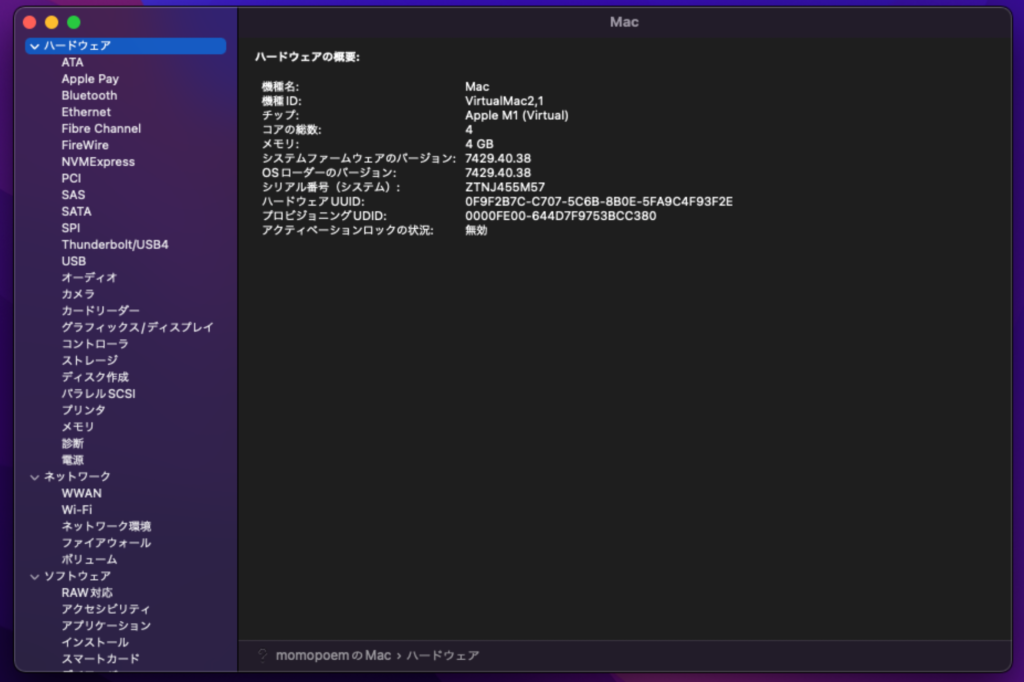1024x682 pixels.
Task: Open グラフィックス/ディスプレイ entry
Action: (x=138, y=327)
